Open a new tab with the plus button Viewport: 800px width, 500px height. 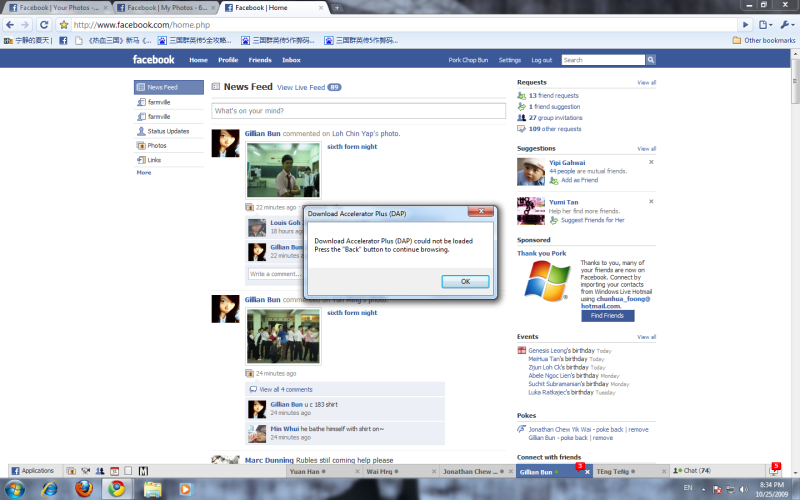(x=337, y=8)
